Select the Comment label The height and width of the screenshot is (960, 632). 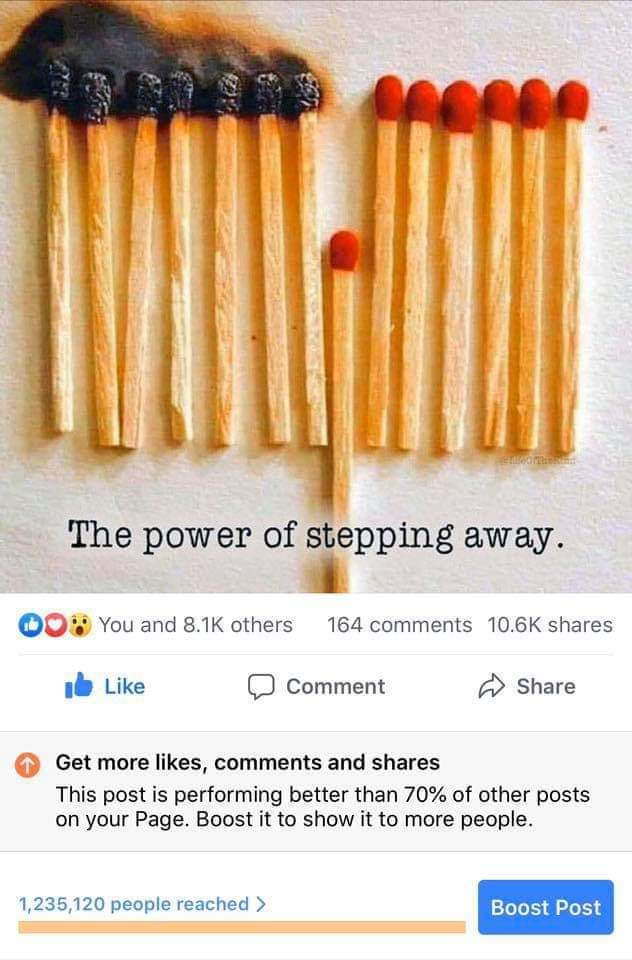pyautogui.click(x=336, y=686)
